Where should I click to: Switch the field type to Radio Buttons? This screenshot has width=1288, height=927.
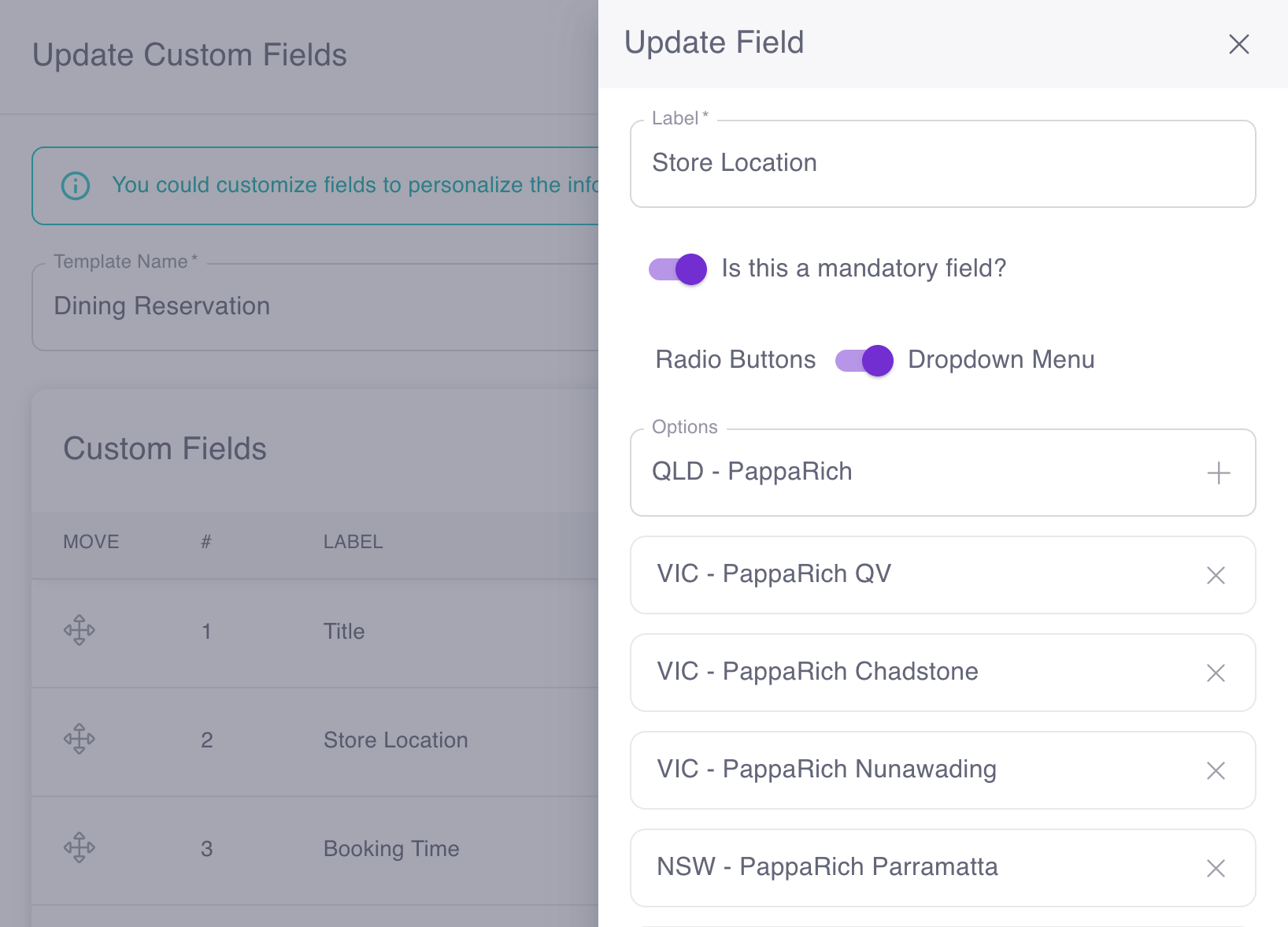click(864, 360)
